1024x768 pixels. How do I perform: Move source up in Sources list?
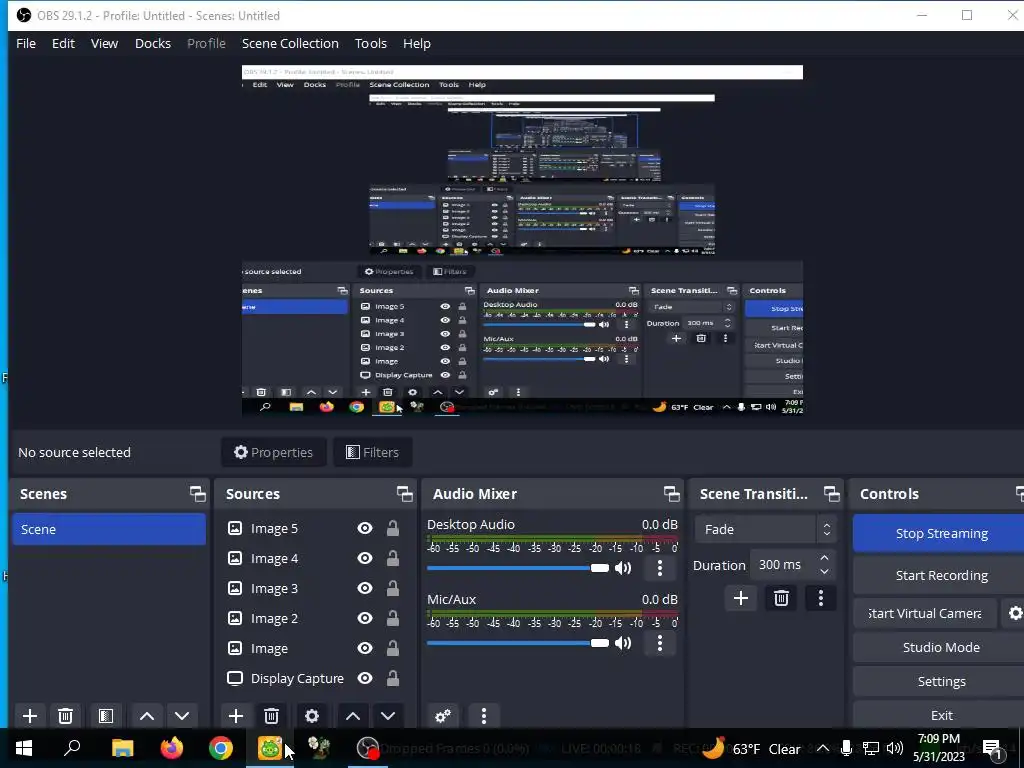(353, 716)
